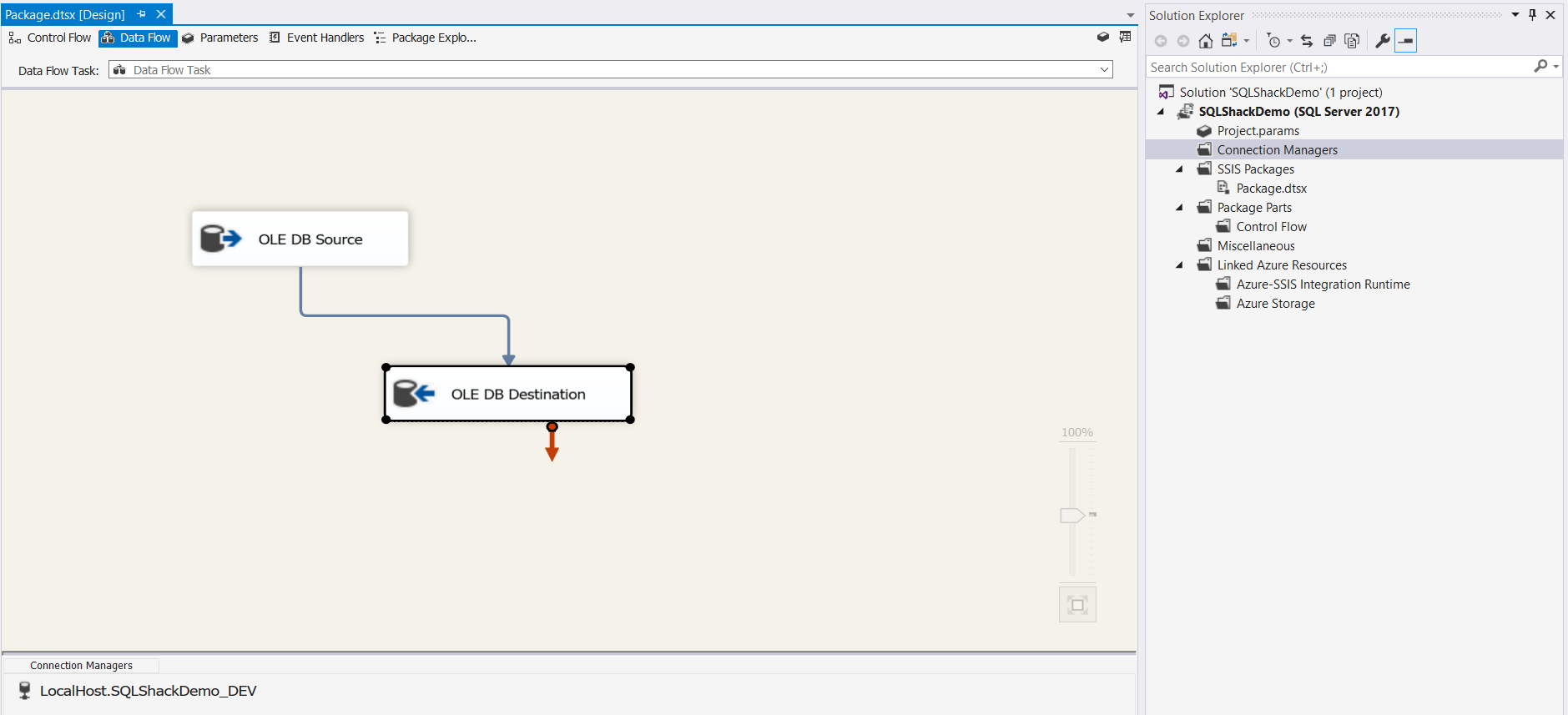
Task: Open Properties with the wrench icon
Action: [x=1383, y=41]
